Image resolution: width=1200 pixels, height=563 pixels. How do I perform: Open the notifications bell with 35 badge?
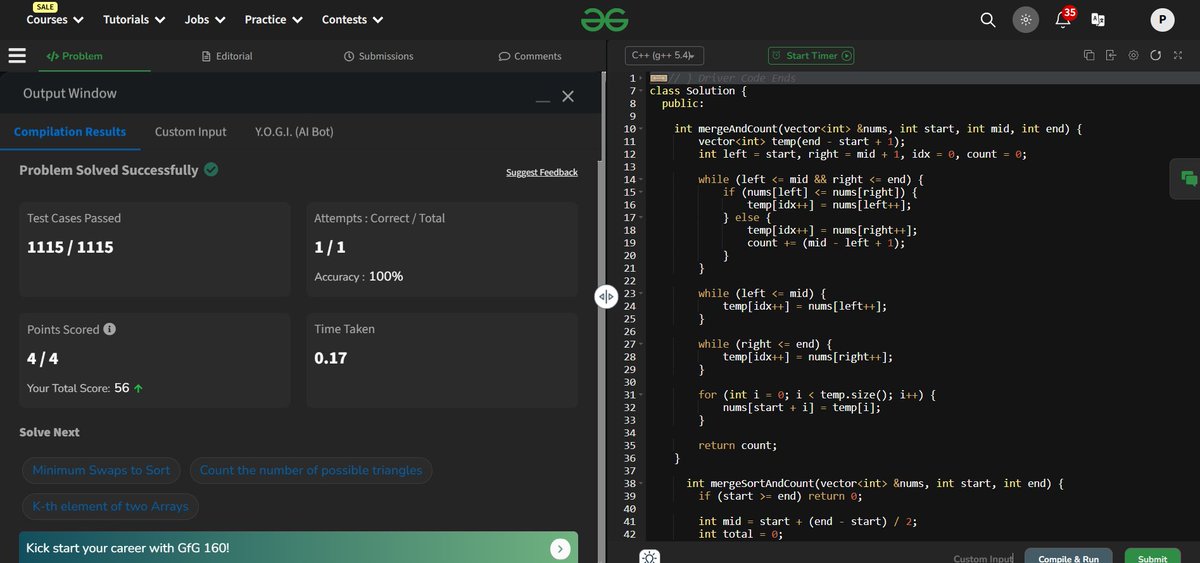[x=1064, y=18]
